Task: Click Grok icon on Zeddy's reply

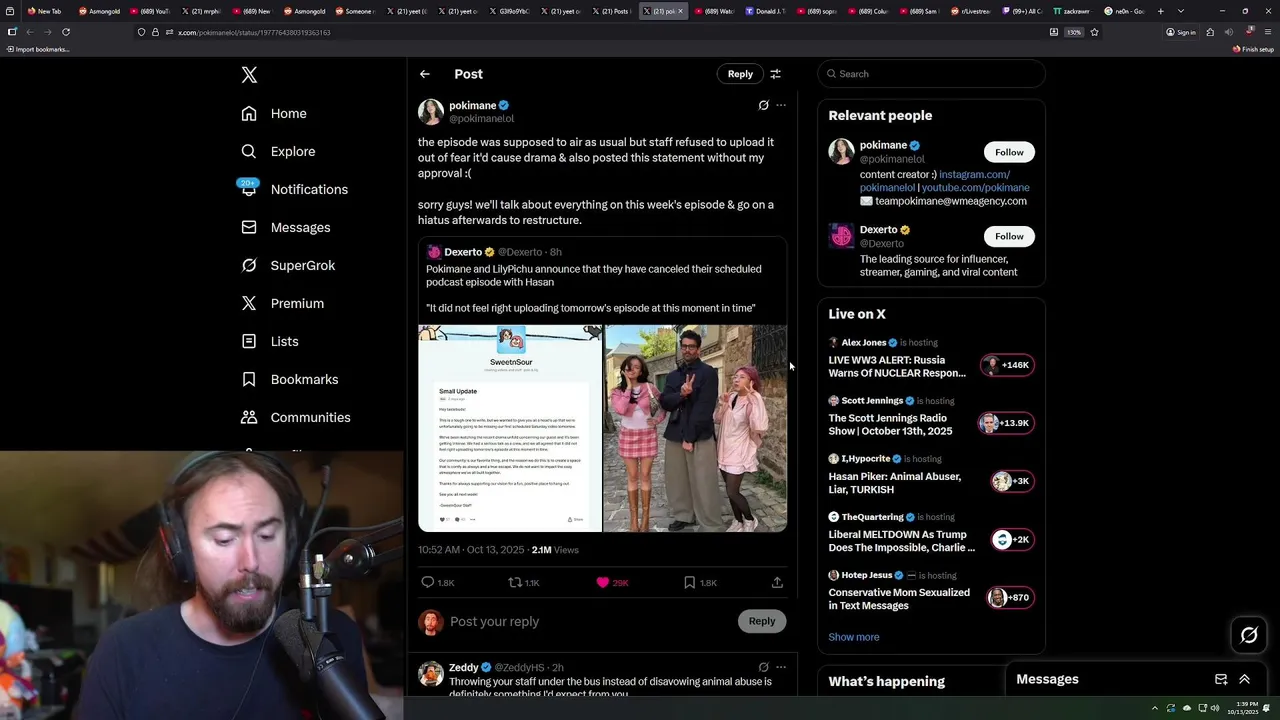Action: coord(763,667)
